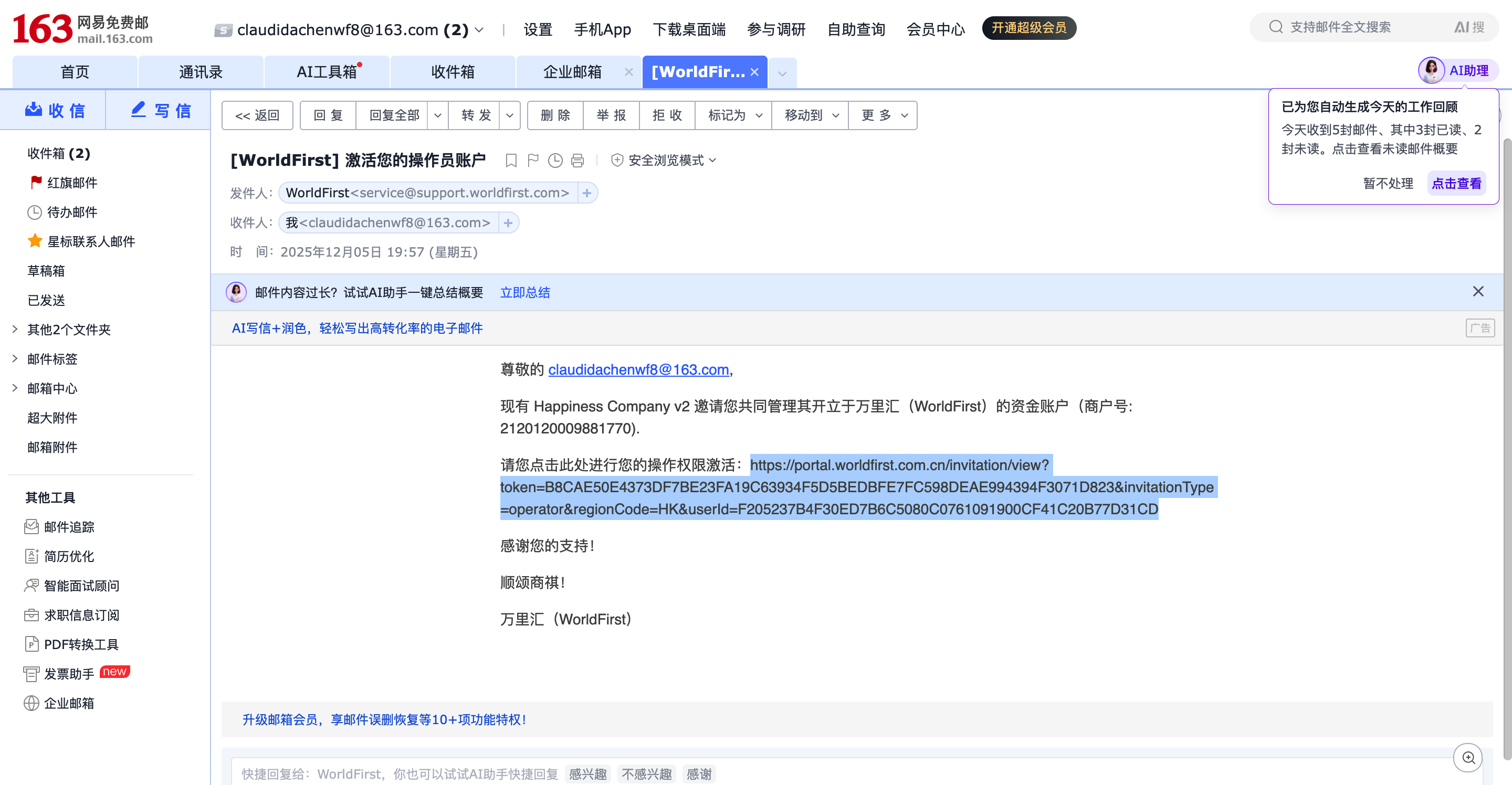This screenshot has height=785, width=1512.
Task: Add recipient to contacts with plus icon
Action: (508, 223)
